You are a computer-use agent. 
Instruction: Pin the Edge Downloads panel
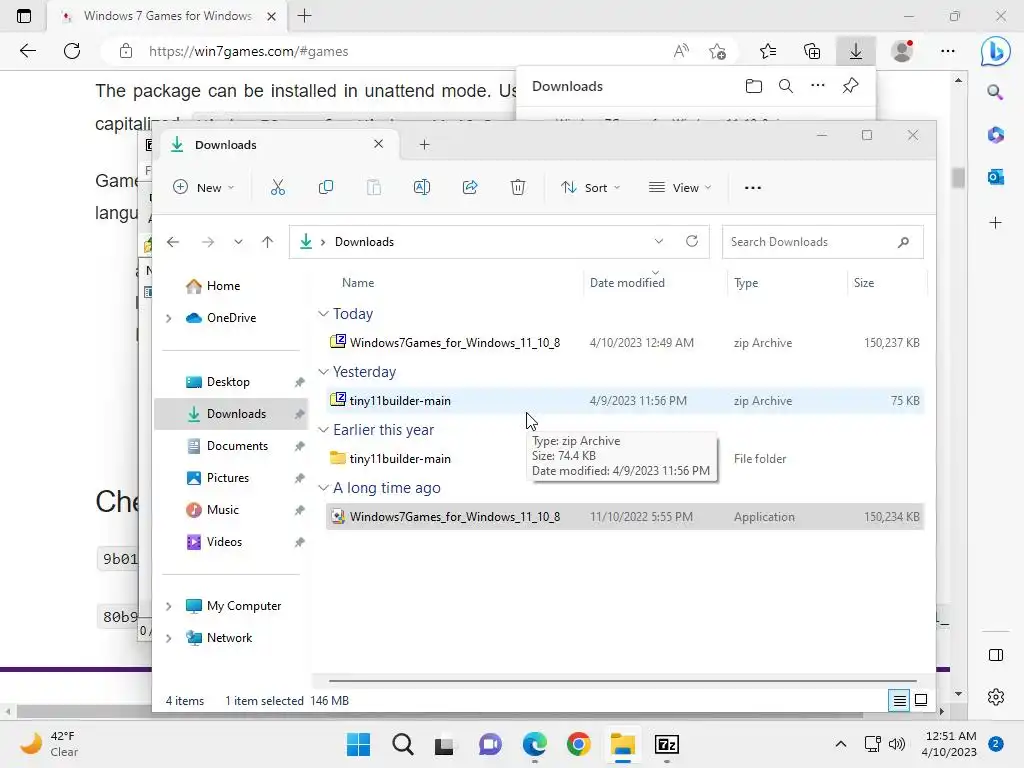(x=850, y=86)
